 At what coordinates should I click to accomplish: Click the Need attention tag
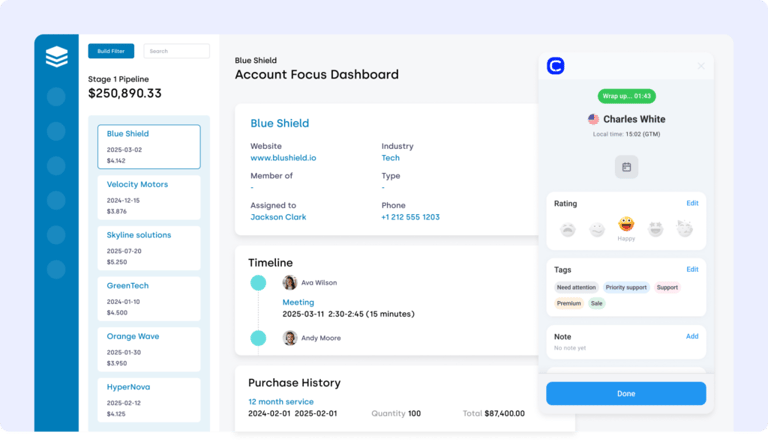(576, 288)
